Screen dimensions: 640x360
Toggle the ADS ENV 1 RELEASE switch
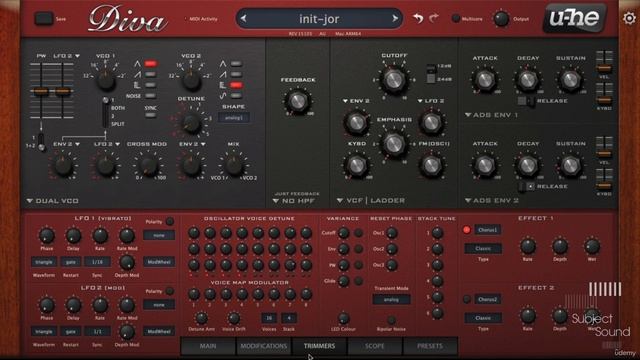pyautogui.click(x=526, y=101)
